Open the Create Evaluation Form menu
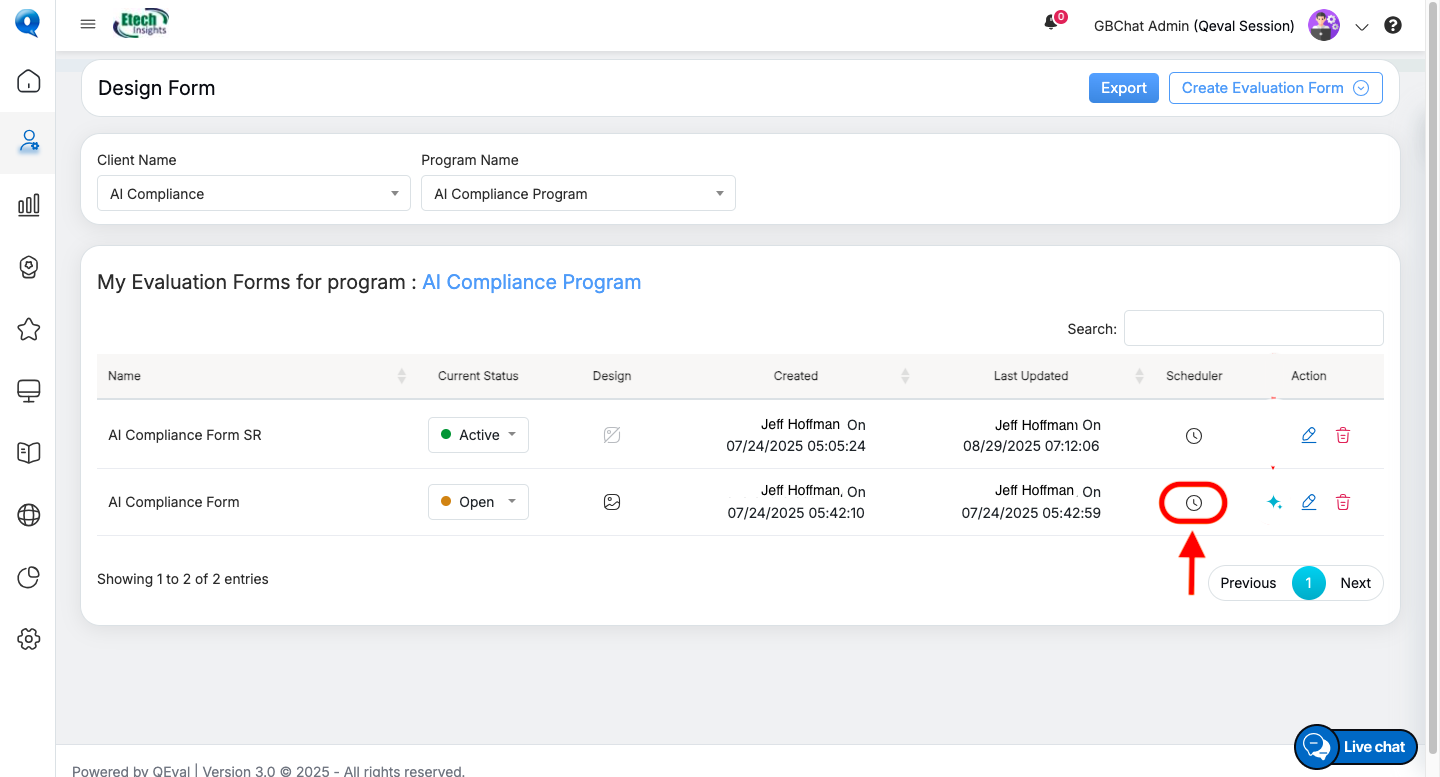The height and width of the screenshot is (777, 1440). coord(1275,88)
